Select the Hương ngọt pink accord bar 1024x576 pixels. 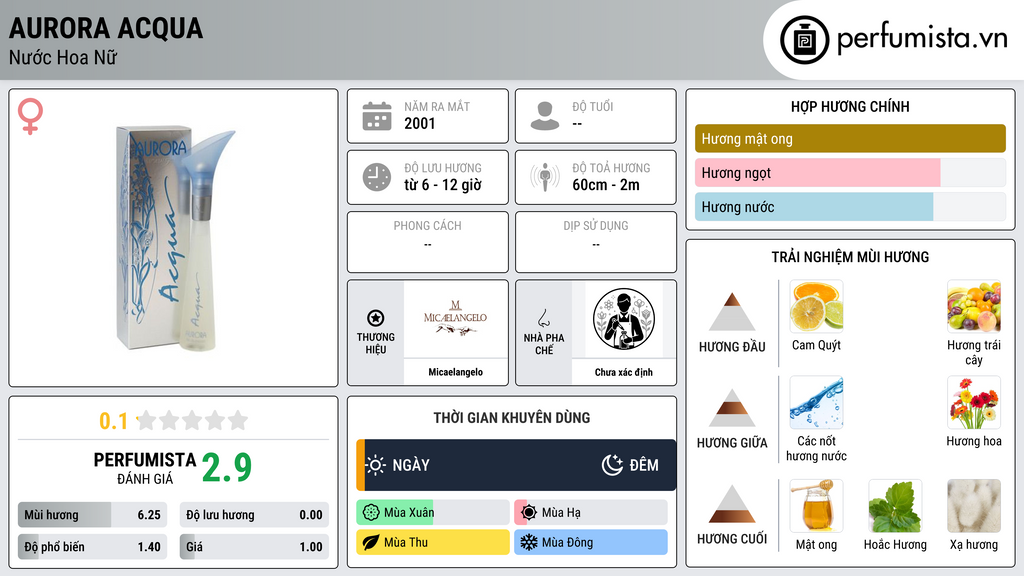point(850,172)
